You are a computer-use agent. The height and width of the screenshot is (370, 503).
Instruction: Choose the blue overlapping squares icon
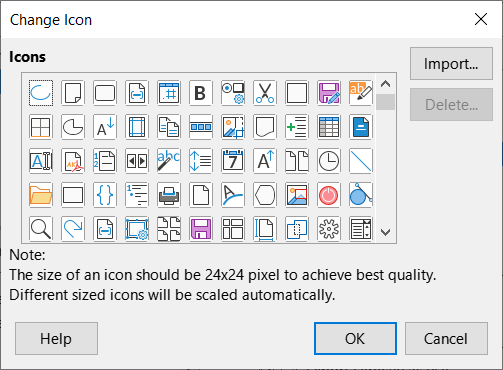tap(297, 229)
